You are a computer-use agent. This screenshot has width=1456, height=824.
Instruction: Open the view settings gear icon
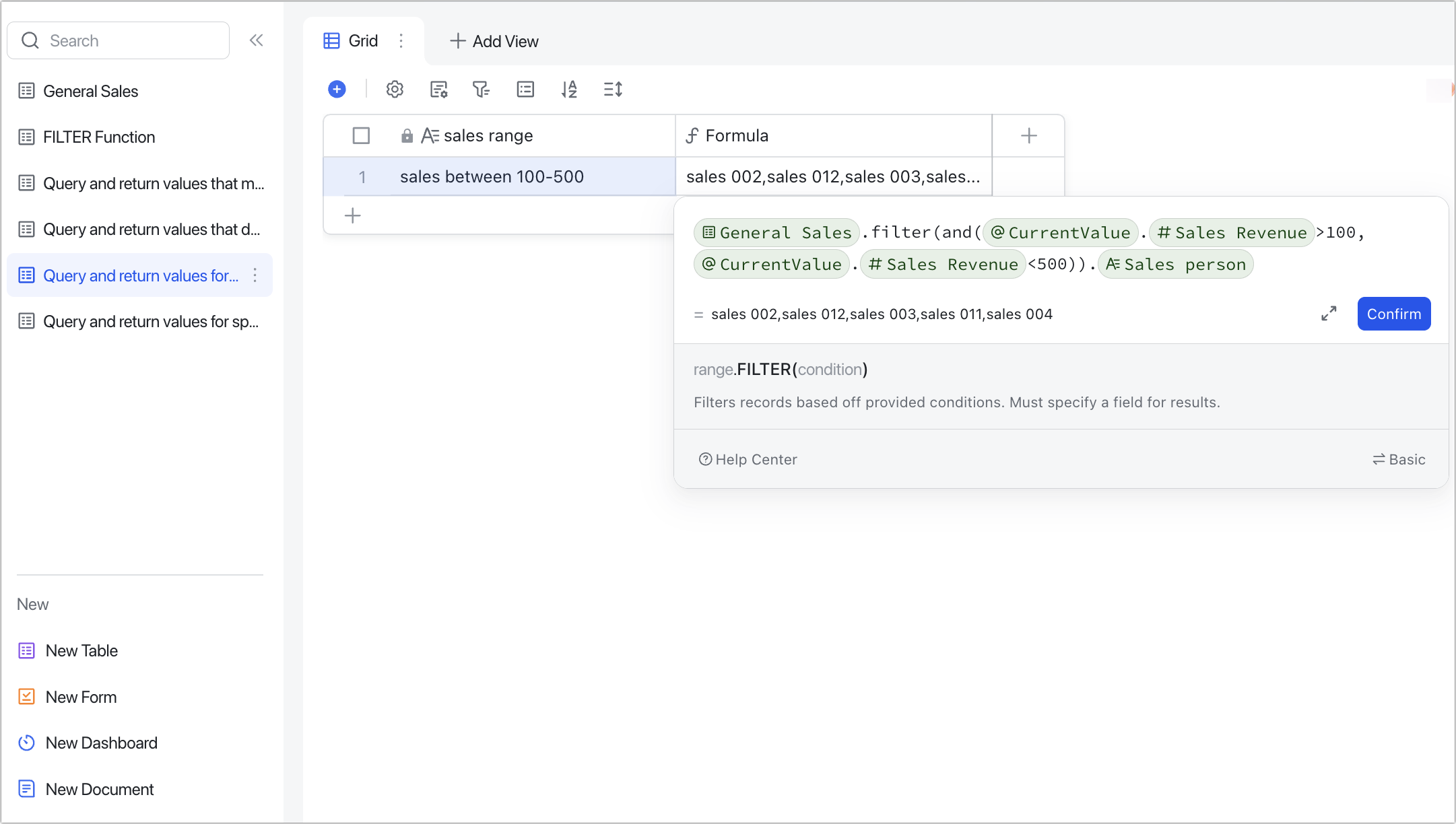point(395,89)
